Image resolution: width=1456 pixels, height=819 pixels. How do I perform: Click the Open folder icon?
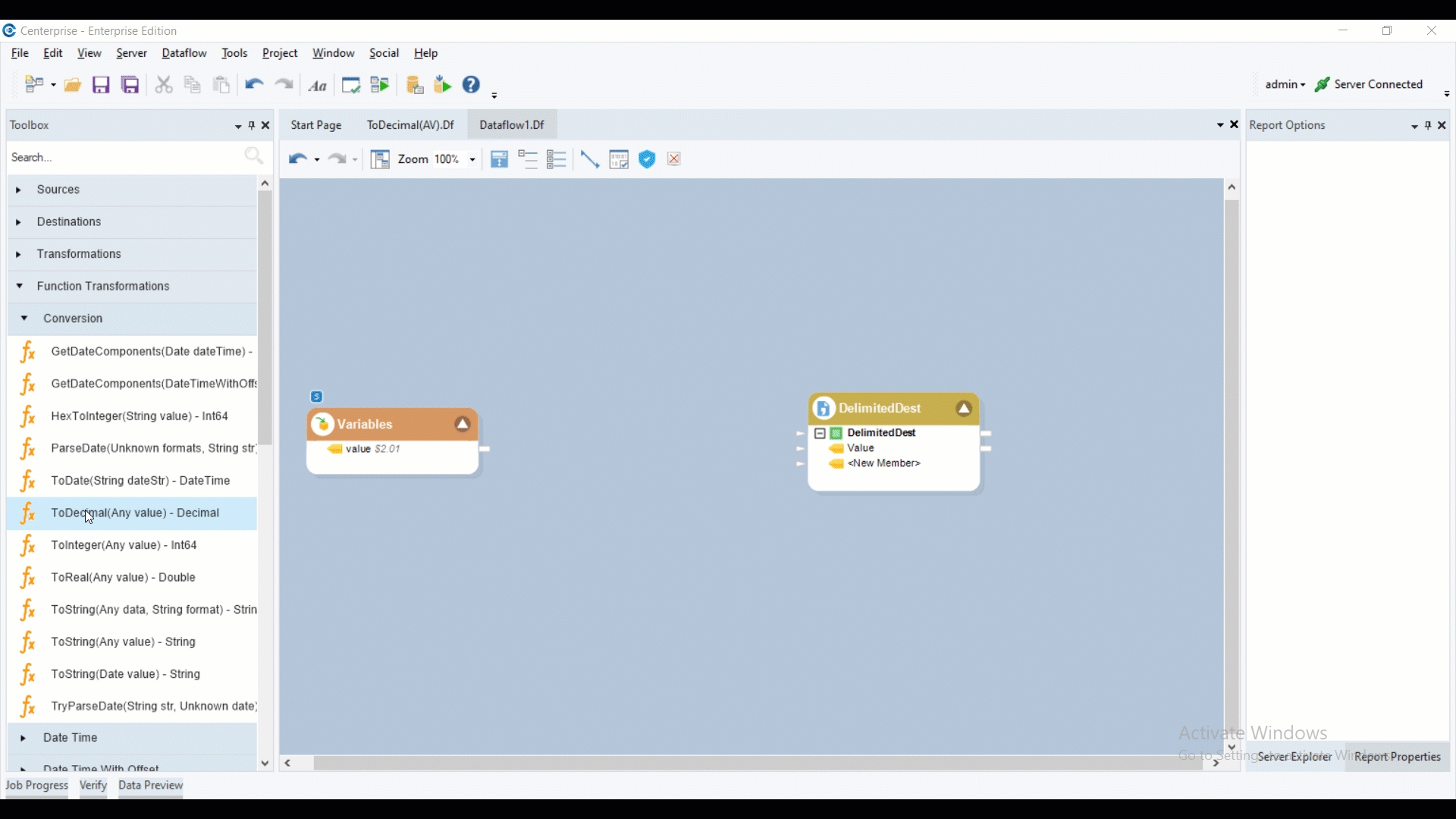(73, 85)
